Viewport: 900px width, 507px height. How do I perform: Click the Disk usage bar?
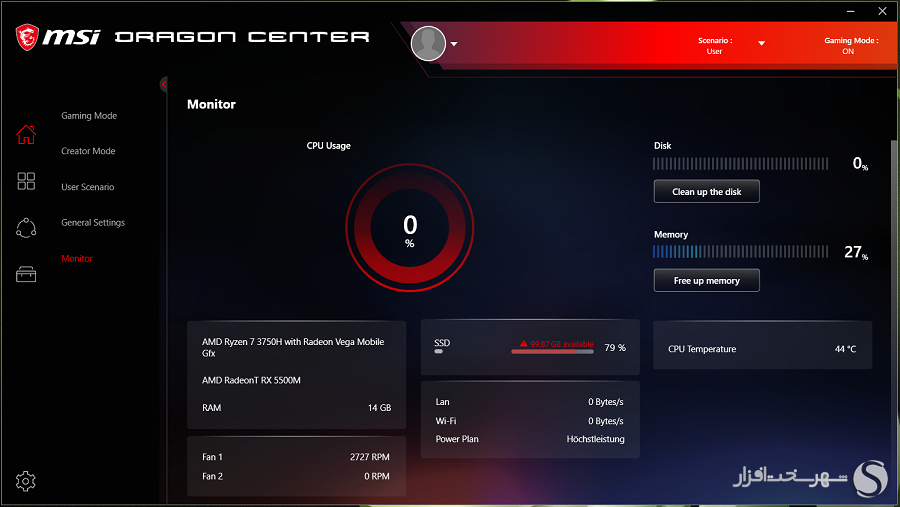(x=740, y=164)
